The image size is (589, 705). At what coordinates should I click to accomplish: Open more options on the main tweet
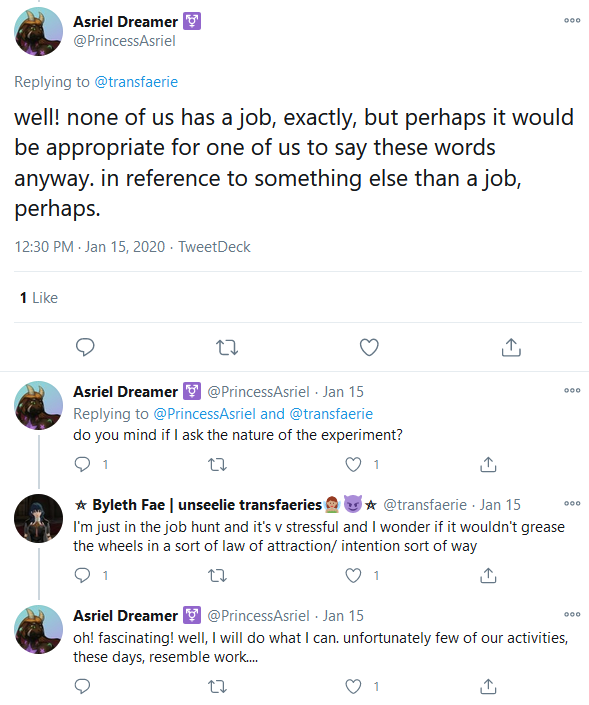point(572,20)
